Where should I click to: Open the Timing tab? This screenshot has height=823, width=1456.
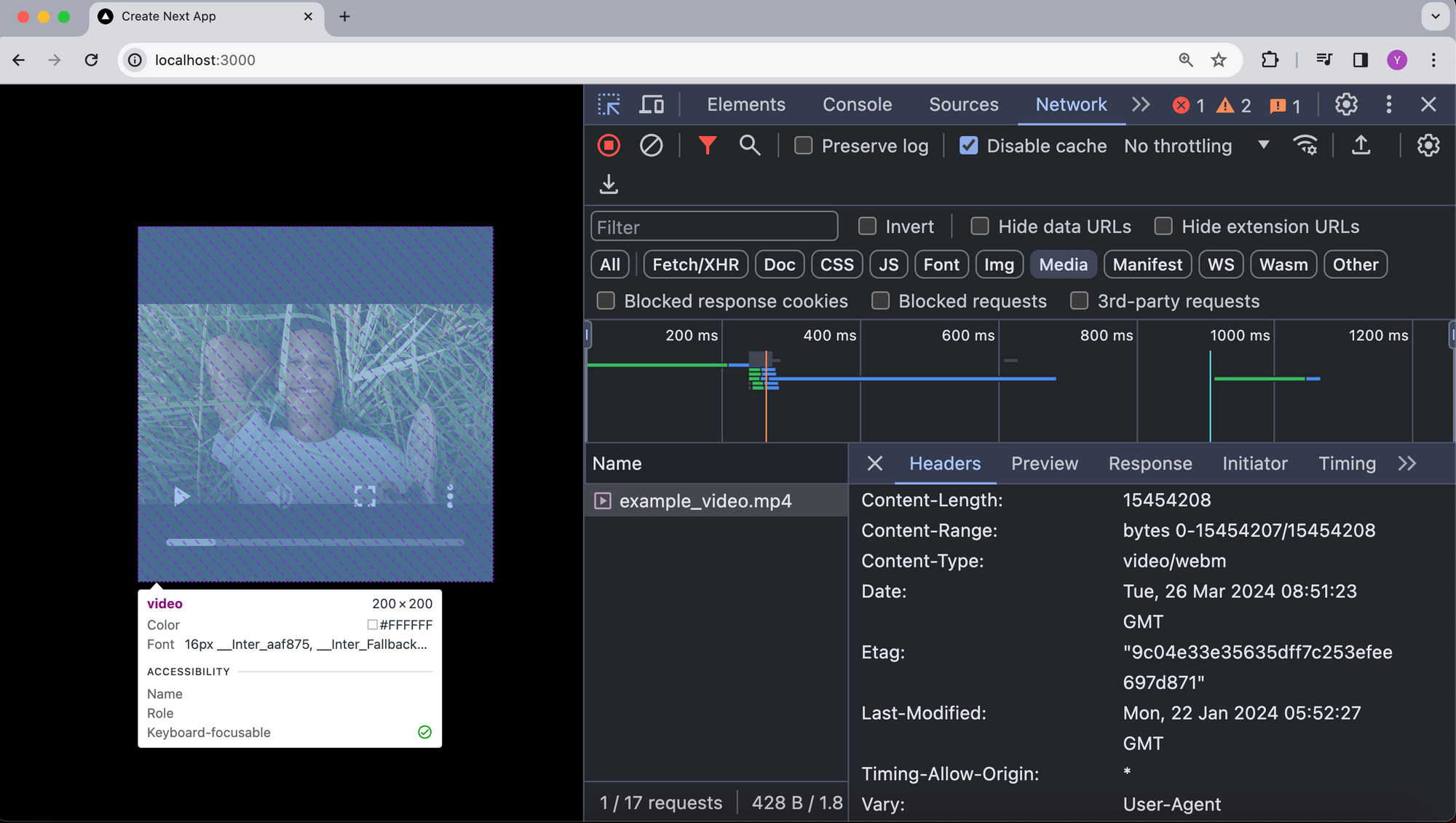point(1347,464)
